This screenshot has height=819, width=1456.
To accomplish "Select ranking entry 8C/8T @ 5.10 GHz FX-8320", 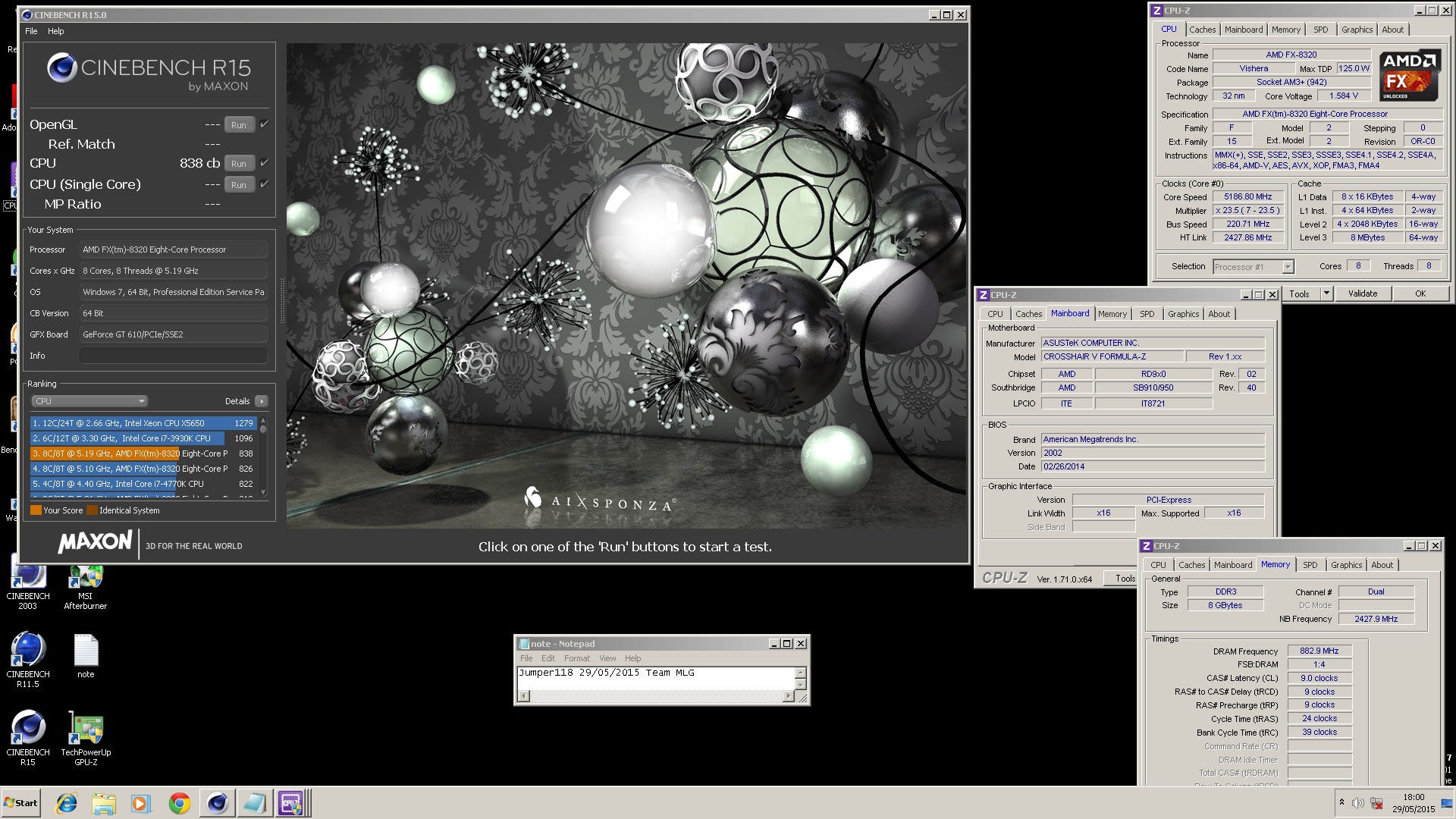I will coord(143,469).
